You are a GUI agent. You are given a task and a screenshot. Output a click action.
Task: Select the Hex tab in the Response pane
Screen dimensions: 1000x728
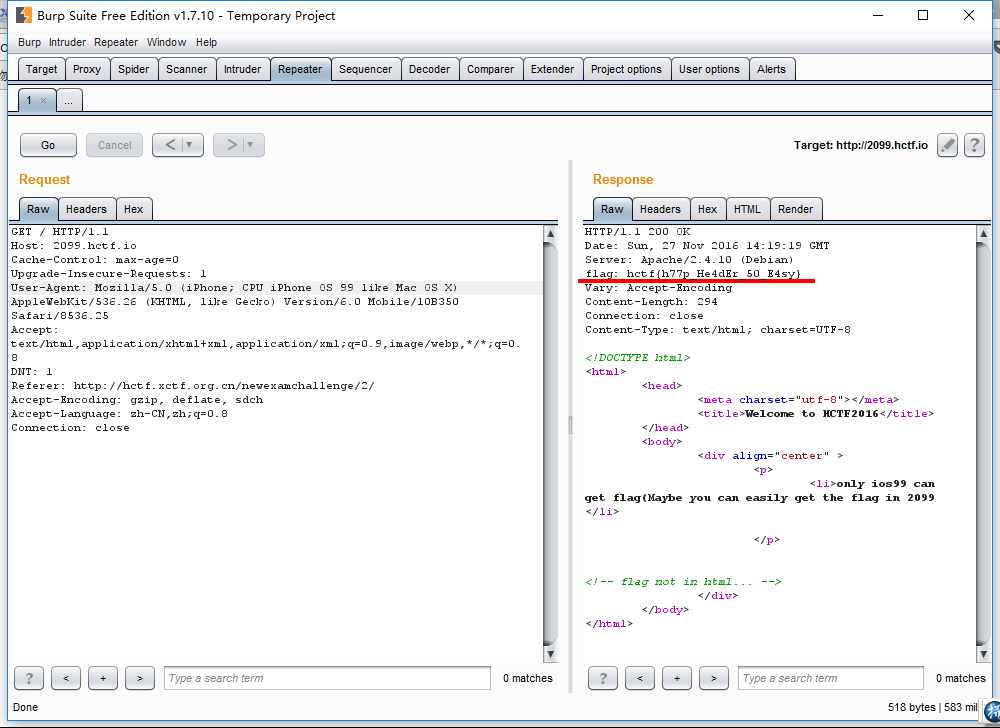coord(707,209)
